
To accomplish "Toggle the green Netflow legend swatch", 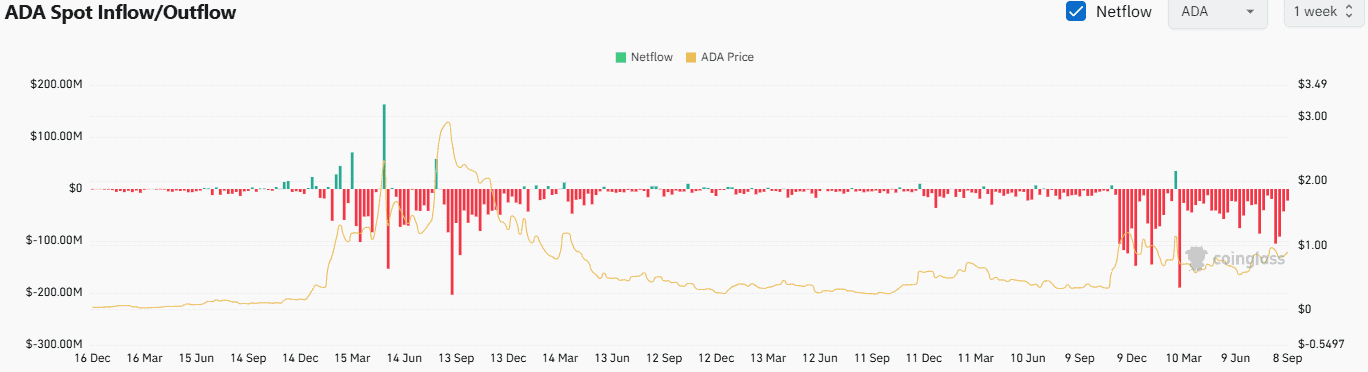I will coord(621,57).
